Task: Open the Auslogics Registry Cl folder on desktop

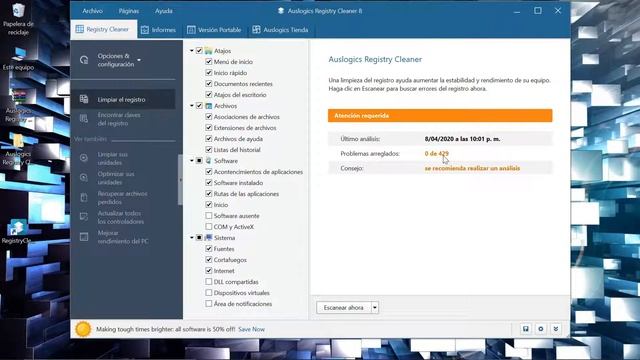Action: pyautogui.click(x=17, y=149)
